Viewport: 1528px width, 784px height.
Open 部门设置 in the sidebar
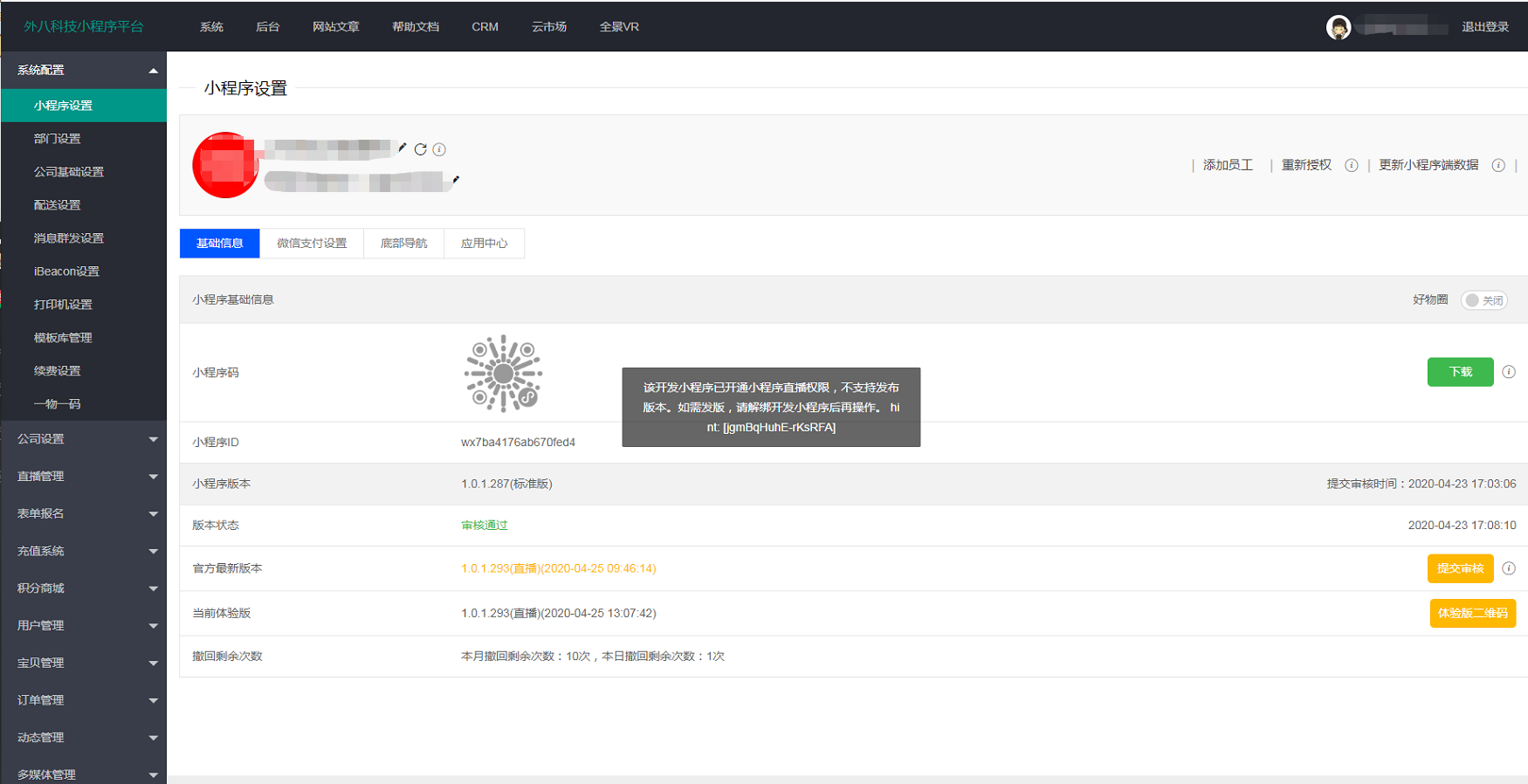[x=83, y=139]
